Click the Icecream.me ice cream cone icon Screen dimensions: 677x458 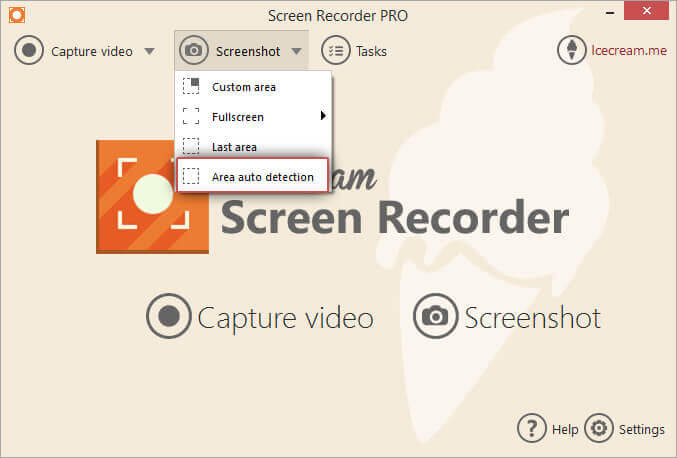572,50
